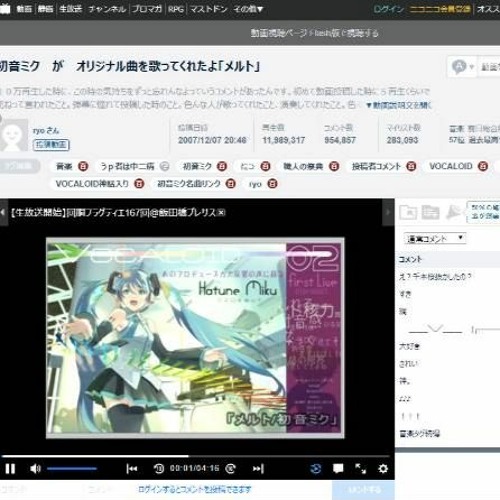Screen dimensions: 500x500
Task: Open dictionary icon beside ryo tag
Action: click(272, 184)
